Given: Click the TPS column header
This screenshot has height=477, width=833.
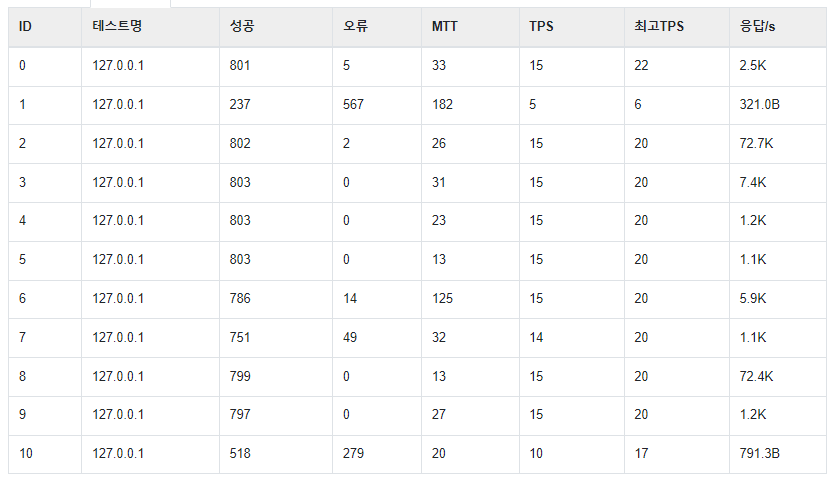Looking at the screenshot, I should click(x=572, y=27).
